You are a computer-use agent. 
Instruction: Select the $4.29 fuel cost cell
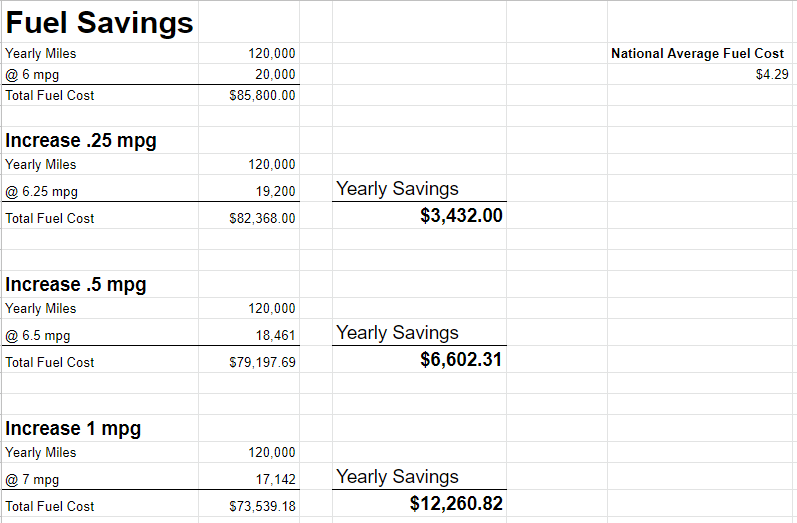772,74
